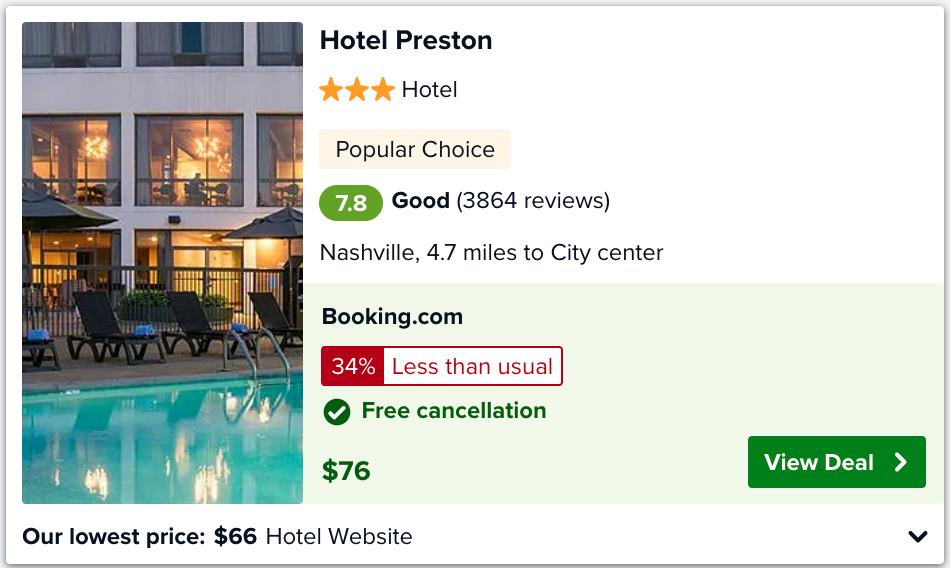
Task: Click the $76 price
Action: 346,471
